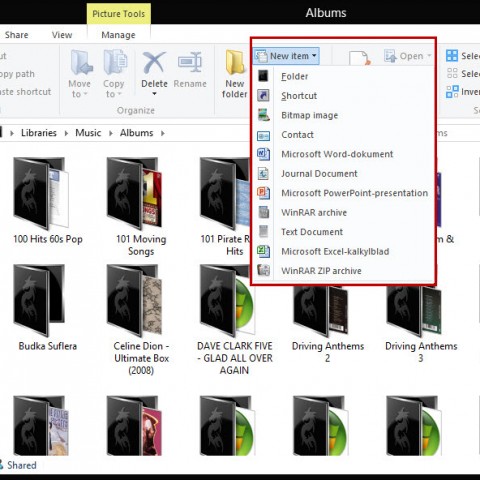
Task: Click Music in the address bar
Action: (x=88, y=133)
